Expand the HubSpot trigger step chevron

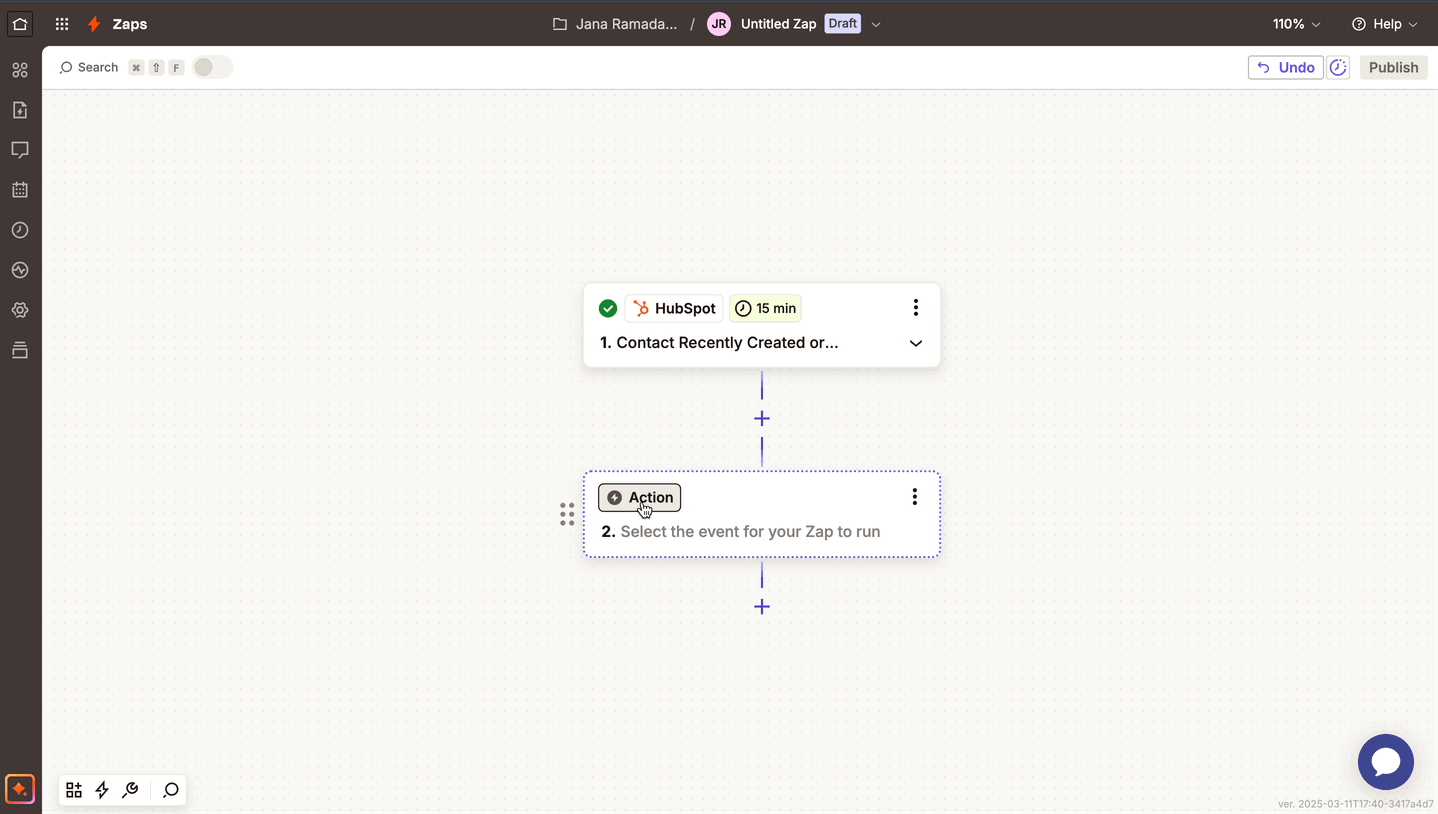pyautogui.click(x=915, y=343)
